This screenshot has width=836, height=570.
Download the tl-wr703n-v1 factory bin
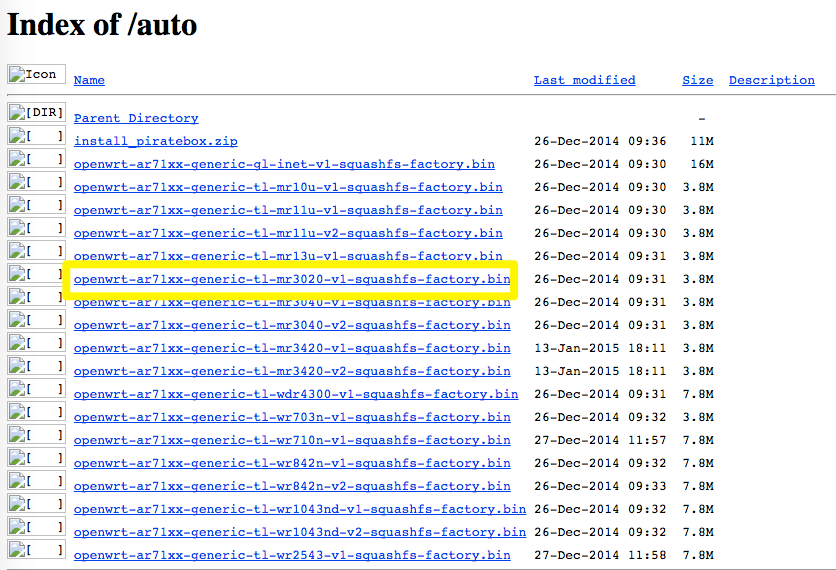(x=292, y=416)
